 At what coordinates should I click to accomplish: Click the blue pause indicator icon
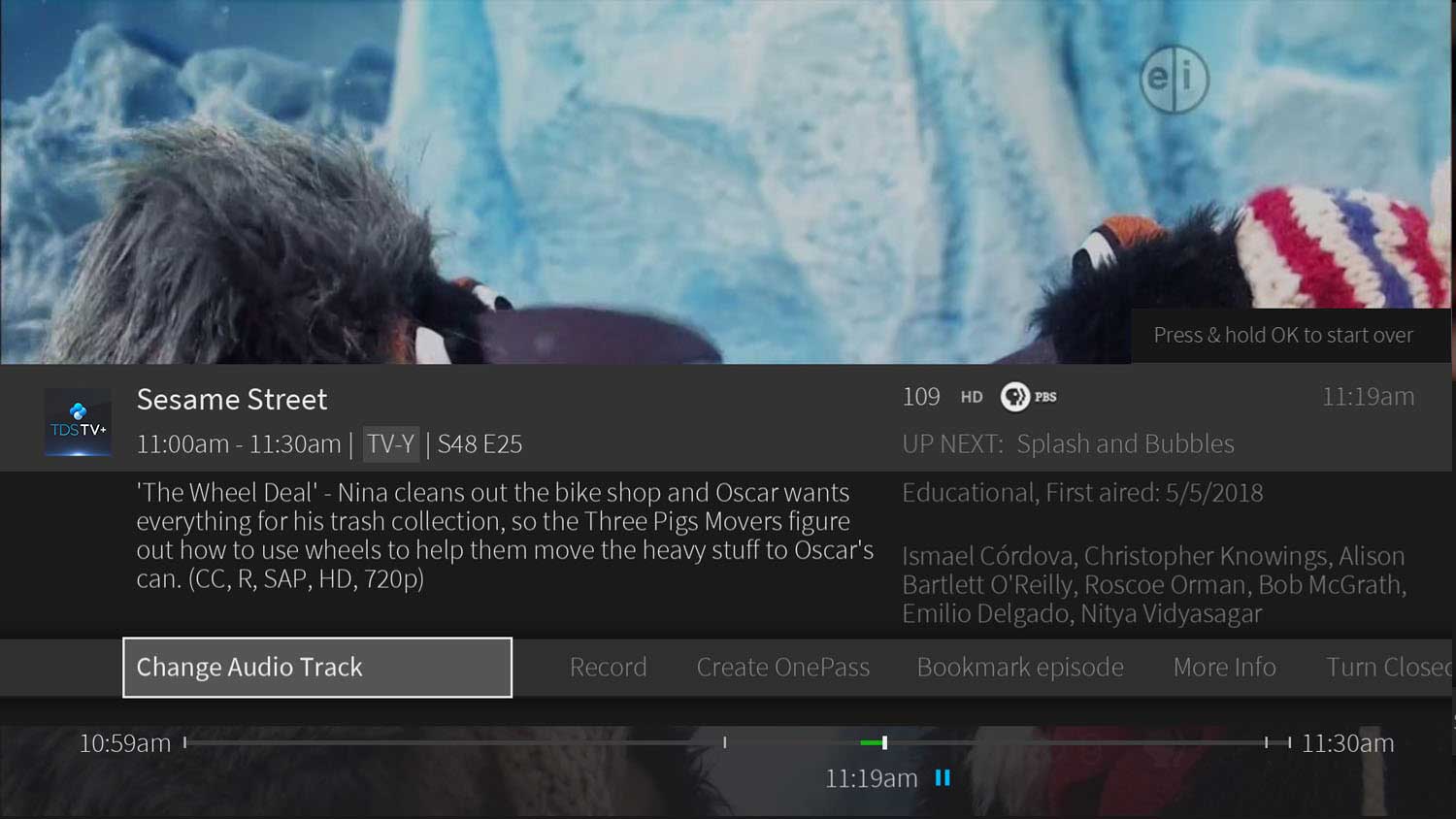[x=943, y=778]
